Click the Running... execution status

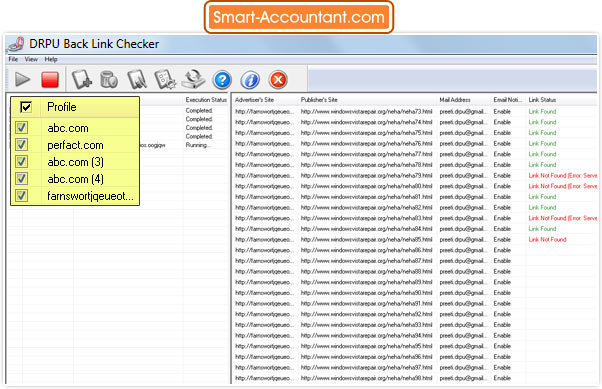(x=197, y=145)
